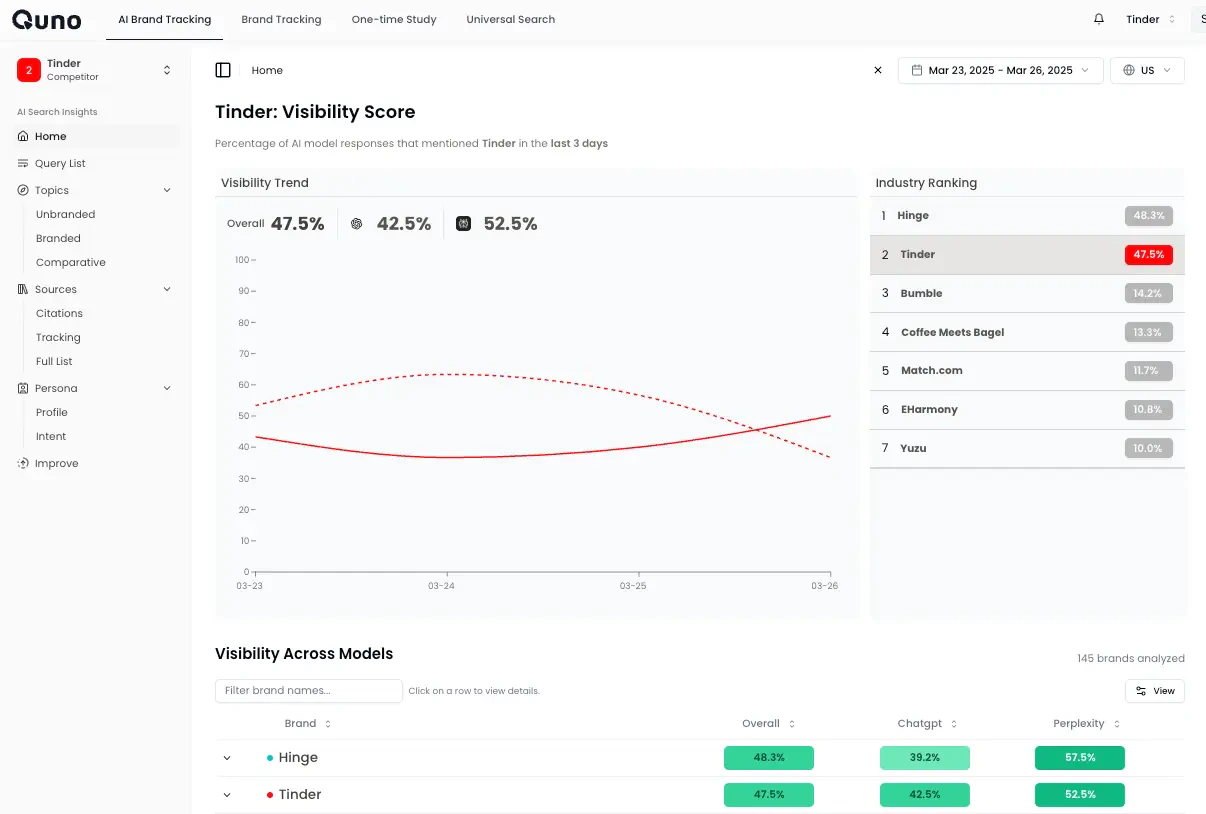
Task: Click the Persona icon
Action: pyautogui.click(x=23, y=388)
